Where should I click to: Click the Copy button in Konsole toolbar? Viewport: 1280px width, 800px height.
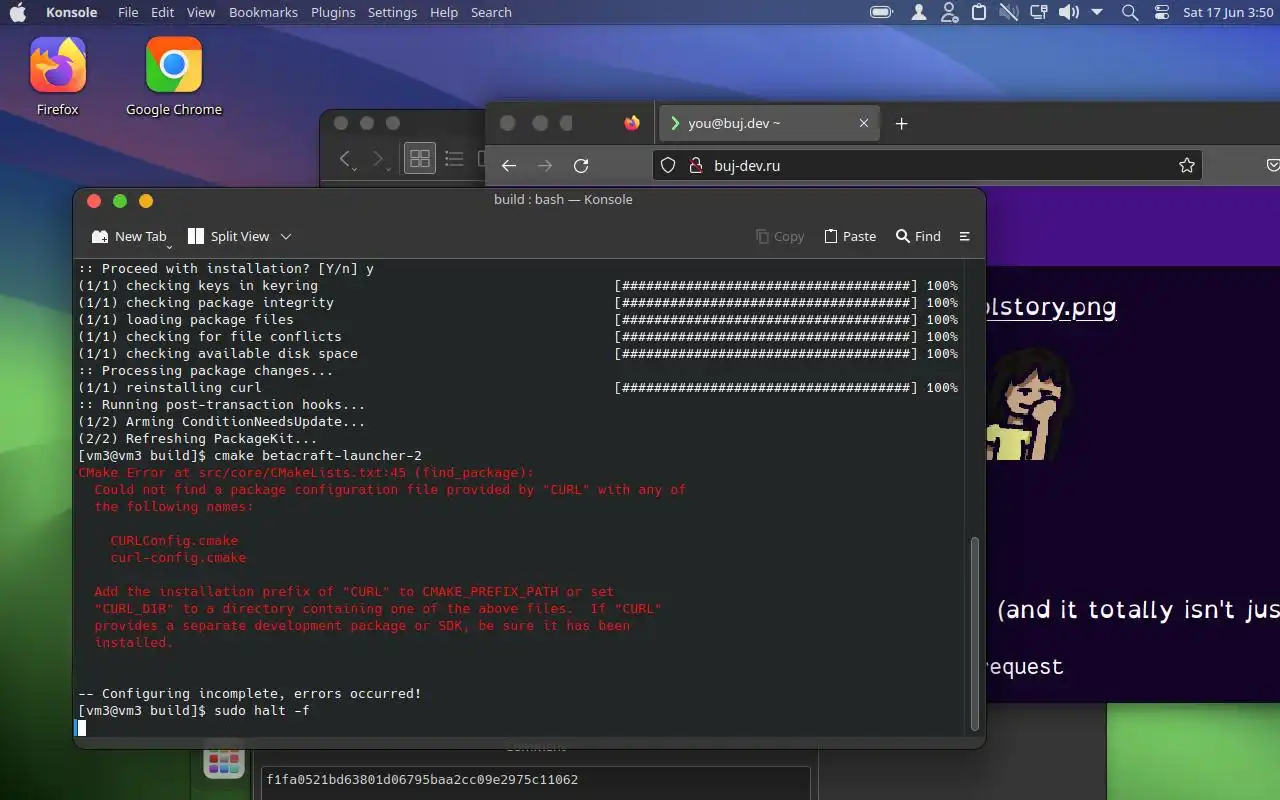click(x=780, y=236)
